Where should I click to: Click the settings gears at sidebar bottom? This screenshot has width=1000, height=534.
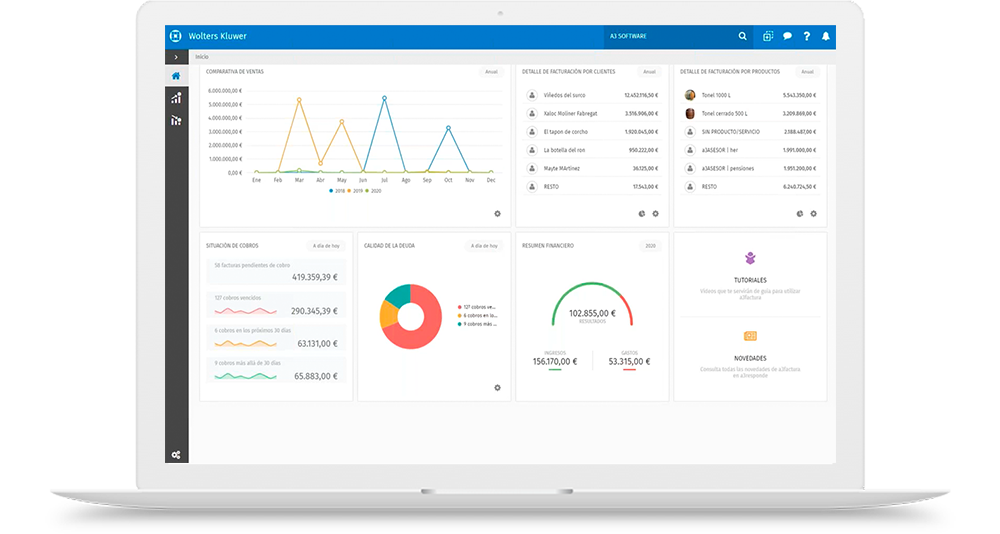click(x=176, y=455)
